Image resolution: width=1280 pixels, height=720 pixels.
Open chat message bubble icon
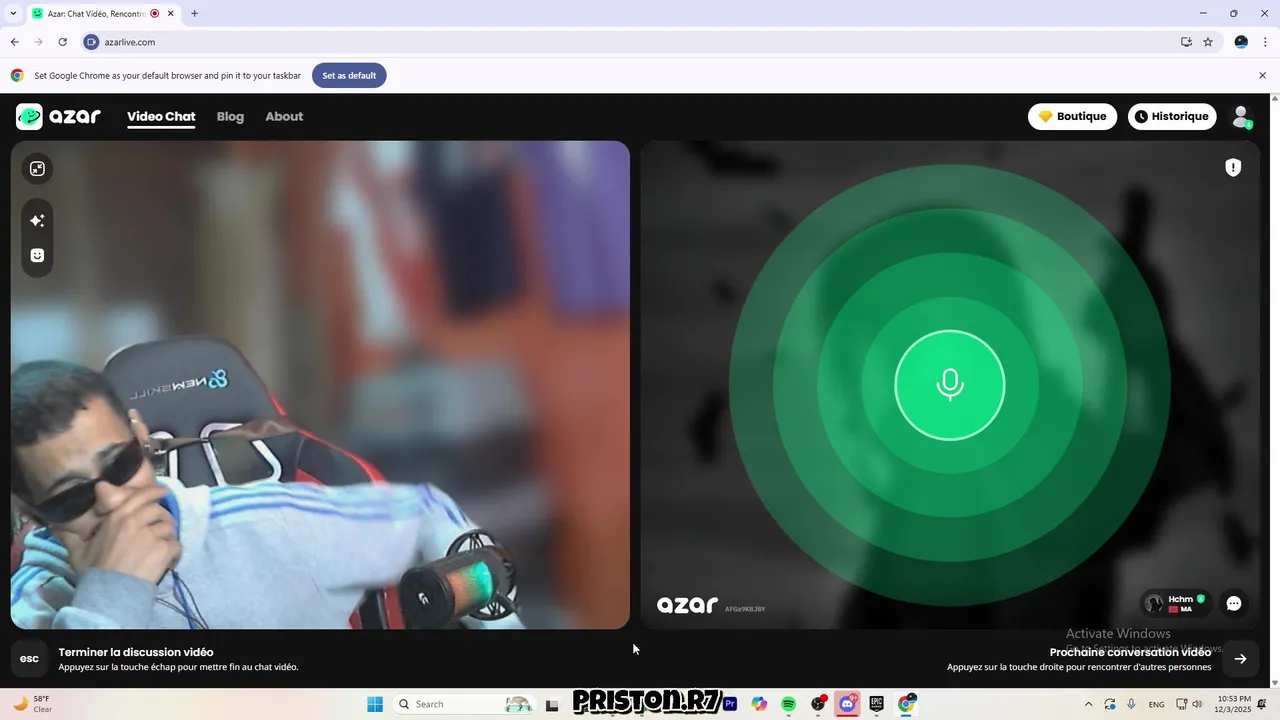pyautogui.click(x=1234, y=603)
